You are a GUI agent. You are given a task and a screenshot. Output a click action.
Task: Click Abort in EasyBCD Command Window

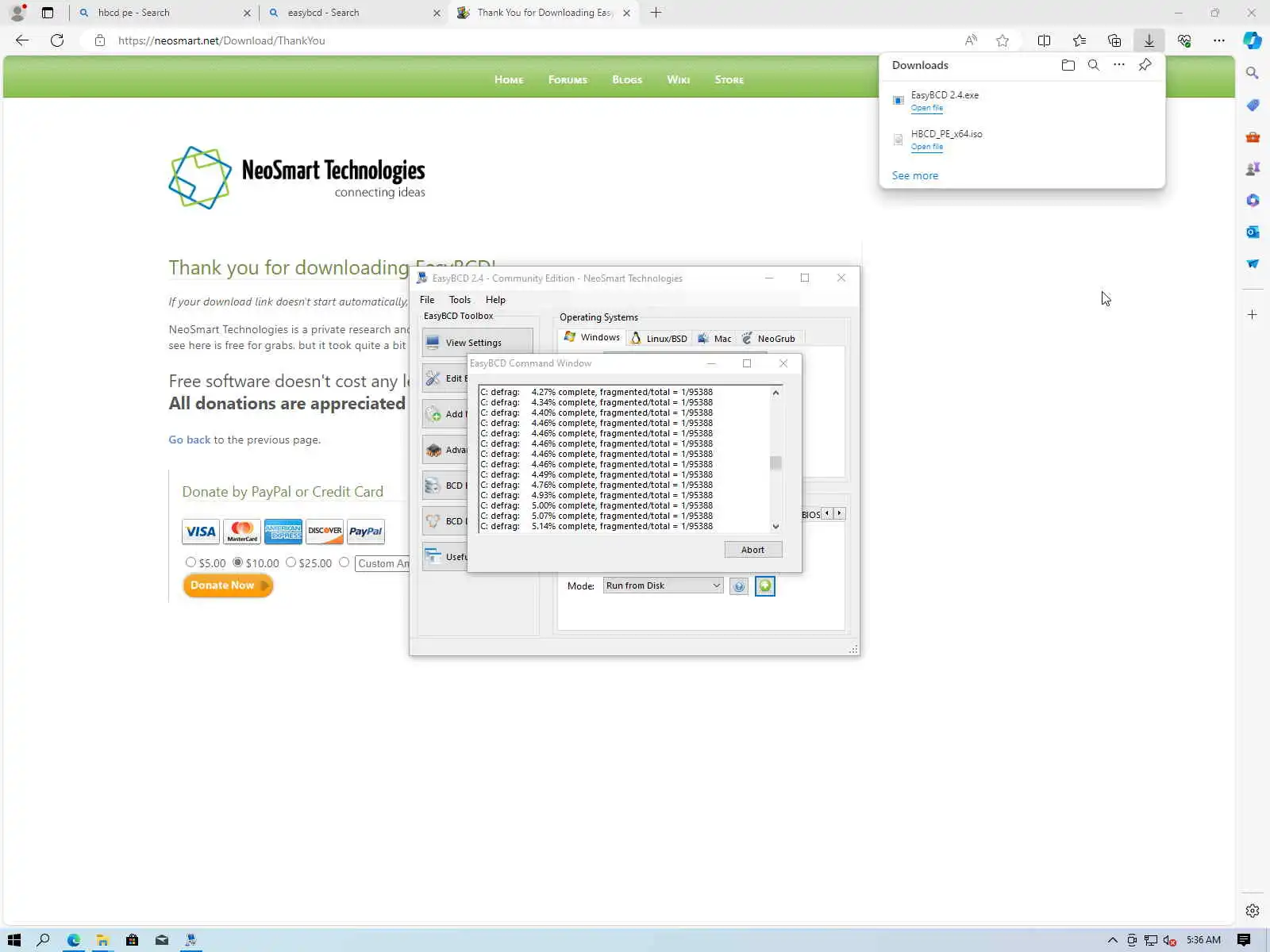tap(752, 550)
